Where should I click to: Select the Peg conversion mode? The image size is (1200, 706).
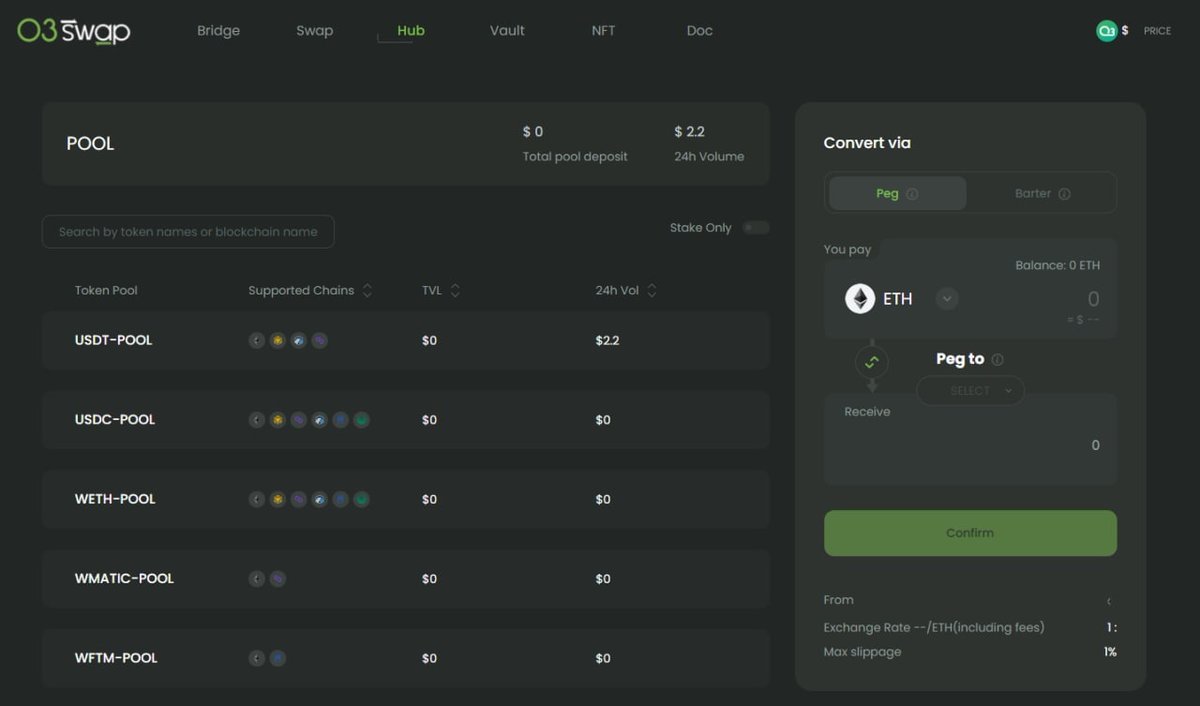point(897,194)
